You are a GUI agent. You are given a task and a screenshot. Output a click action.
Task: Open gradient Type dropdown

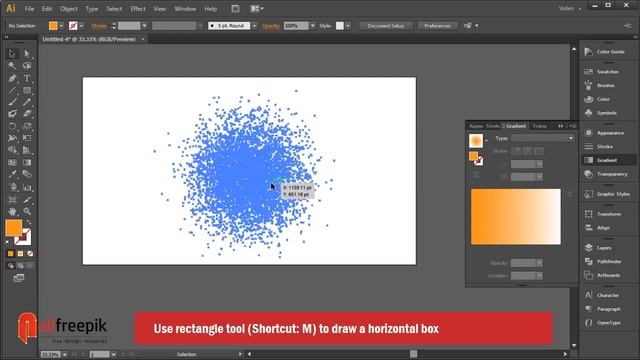tap(542, 138)
